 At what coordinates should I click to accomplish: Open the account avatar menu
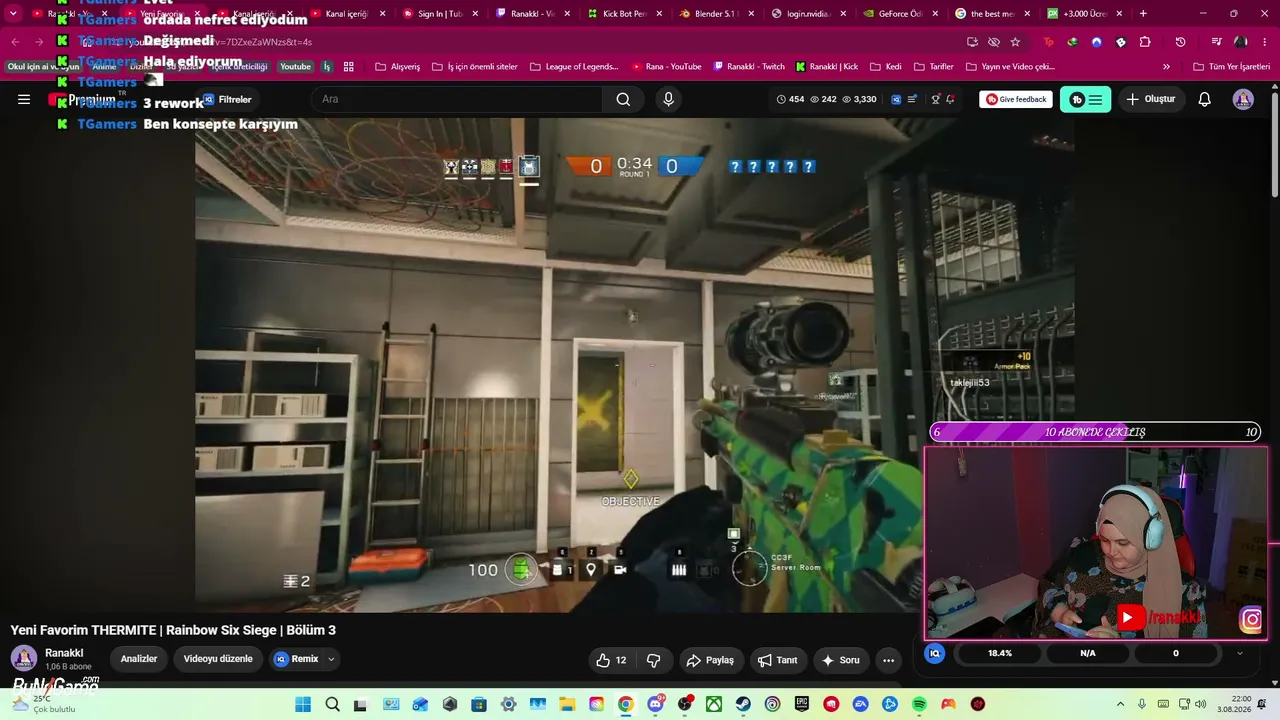coord(1243,99)
